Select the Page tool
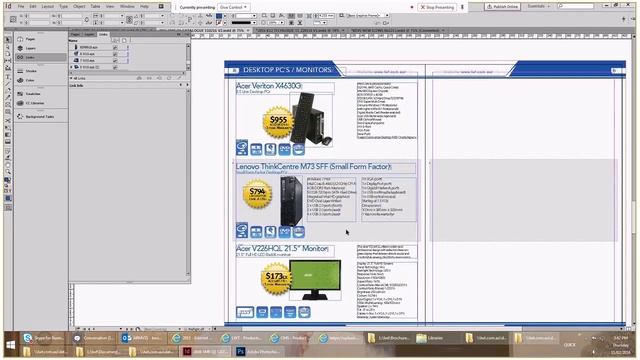Image resolution: width=640 pixels, height=360 pixels. click(8, 54)
